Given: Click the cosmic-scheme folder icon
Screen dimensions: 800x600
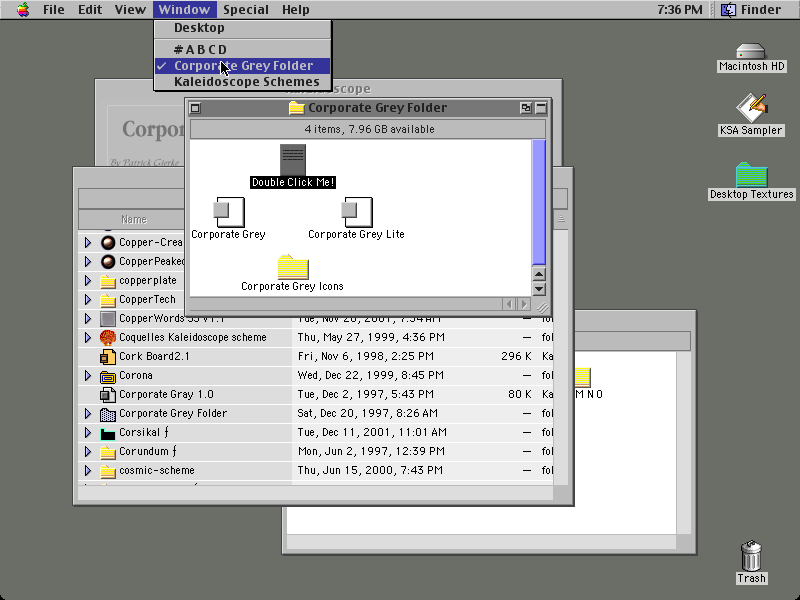Looking at the screenshot, I should tap(108, 470).
